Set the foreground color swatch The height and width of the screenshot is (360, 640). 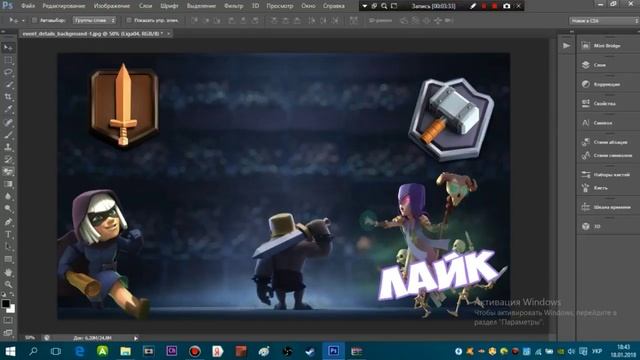(5, 304)
